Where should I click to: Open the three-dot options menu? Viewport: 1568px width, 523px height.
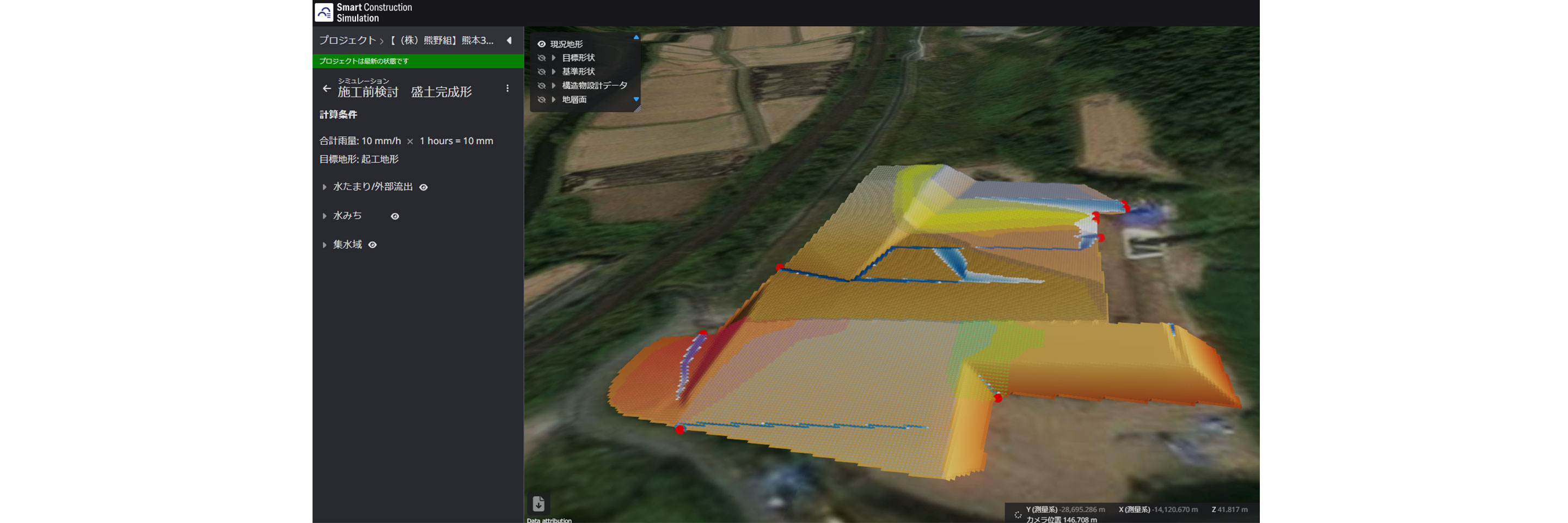pos(507,89)
